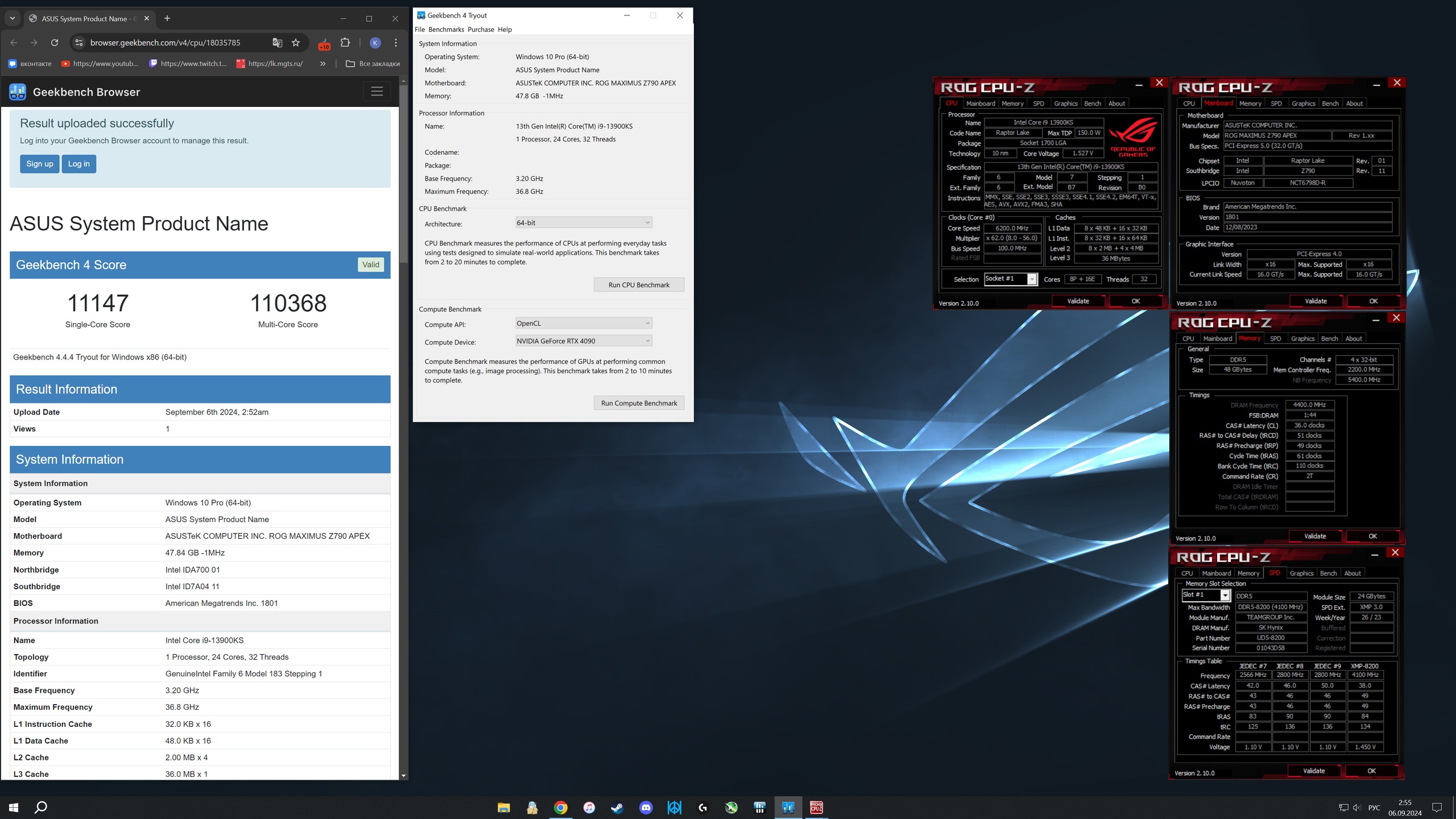
Task: Open the HWiNFO-style monitor icon on taskbar
Action: [760, 808]
